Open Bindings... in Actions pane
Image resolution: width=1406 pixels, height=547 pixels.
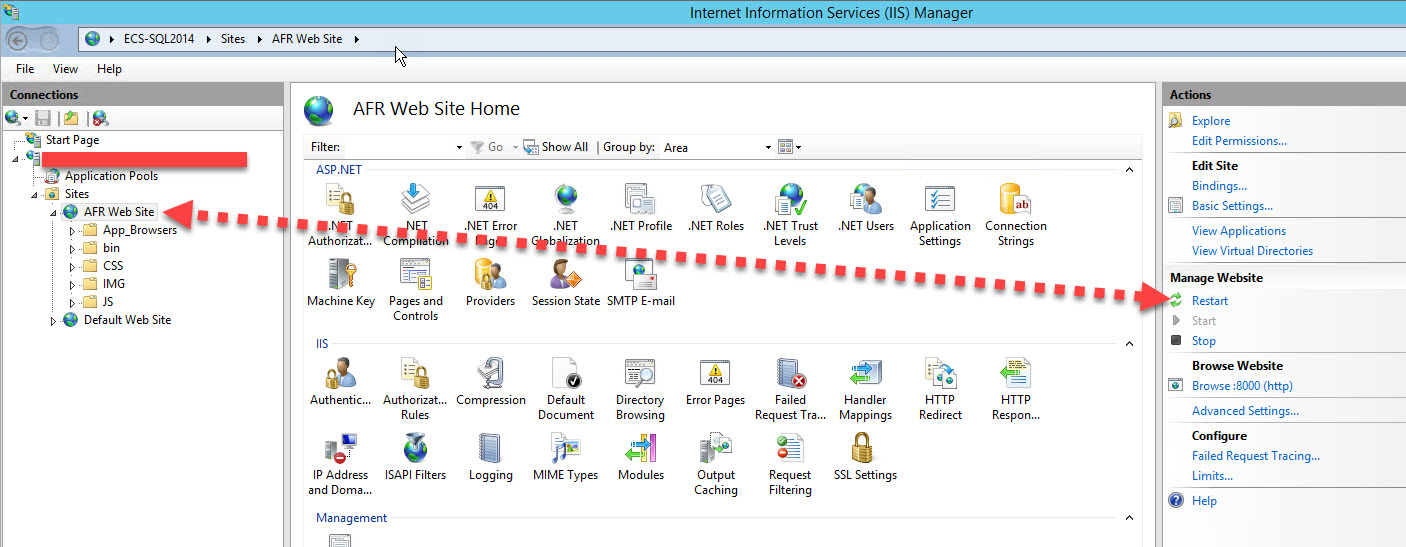coord(1219,186)
